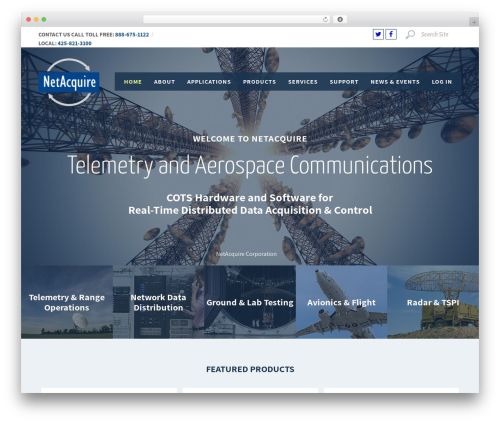Click the yellow minimize window button
The image size is (500, 423).
click(x=36, y=20)
